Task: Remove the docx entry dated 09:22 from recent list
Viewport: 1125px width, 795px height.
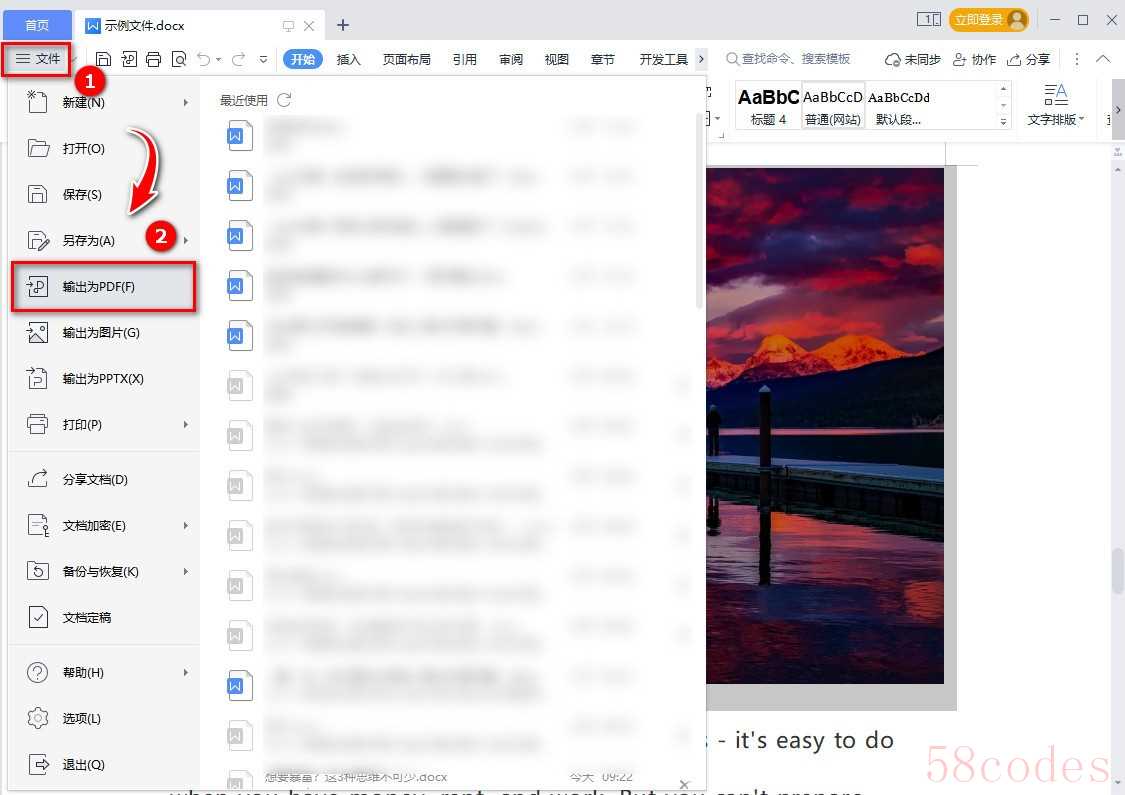Action: coord(684,784)
